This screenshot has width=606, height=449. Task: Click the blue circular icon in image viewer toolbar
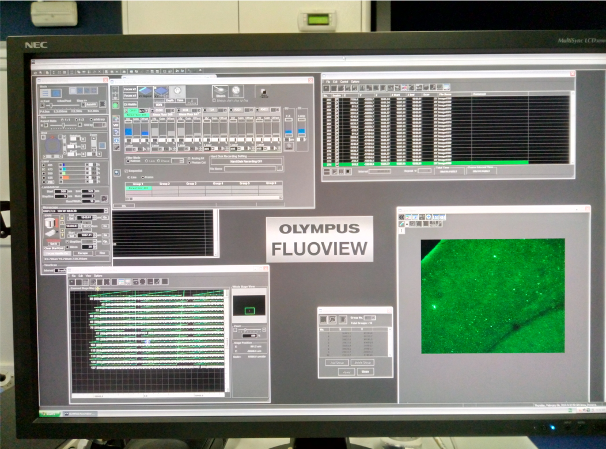(428, 217)
